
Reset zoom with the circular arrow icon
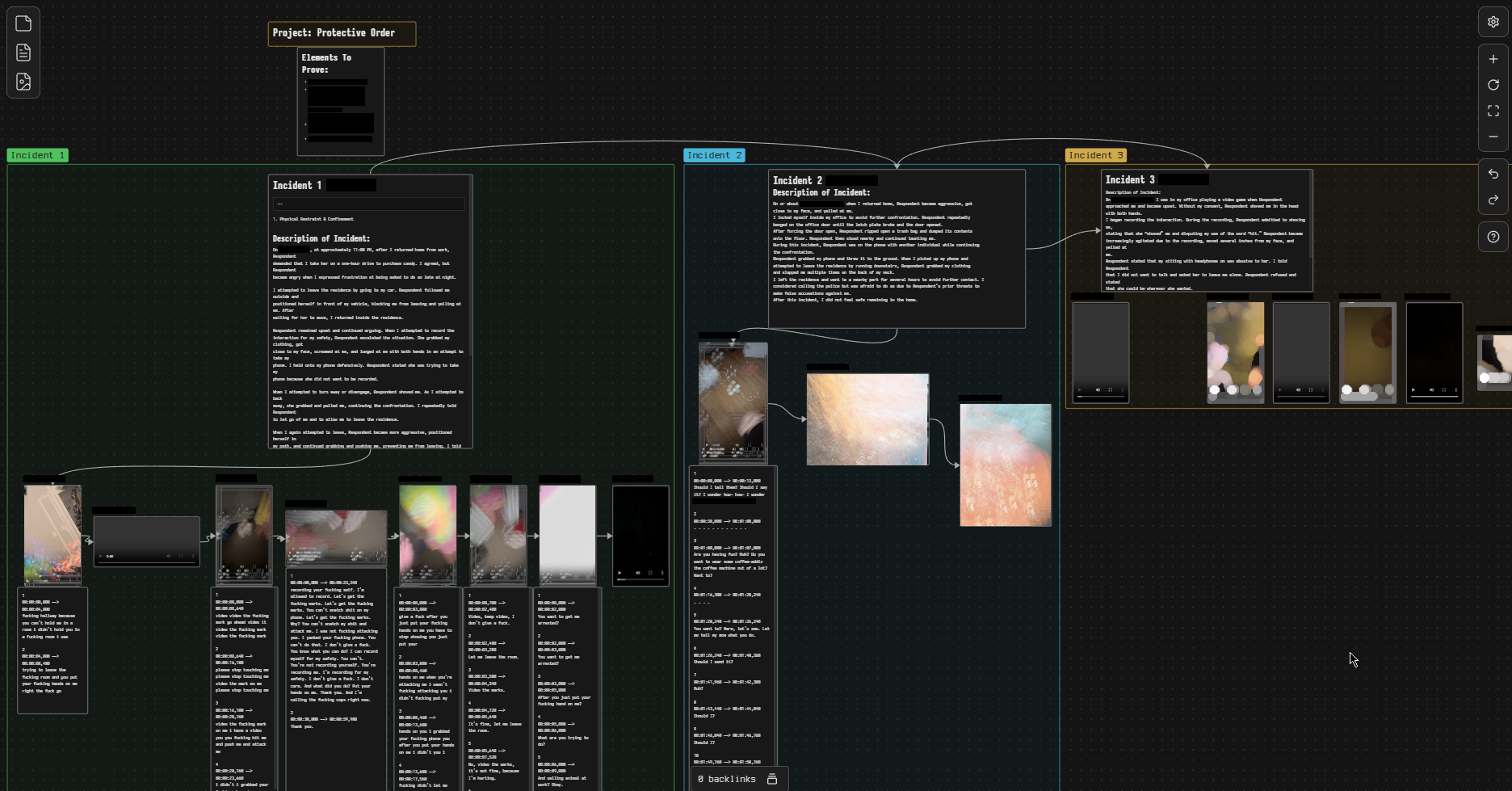coord(1493,85)
